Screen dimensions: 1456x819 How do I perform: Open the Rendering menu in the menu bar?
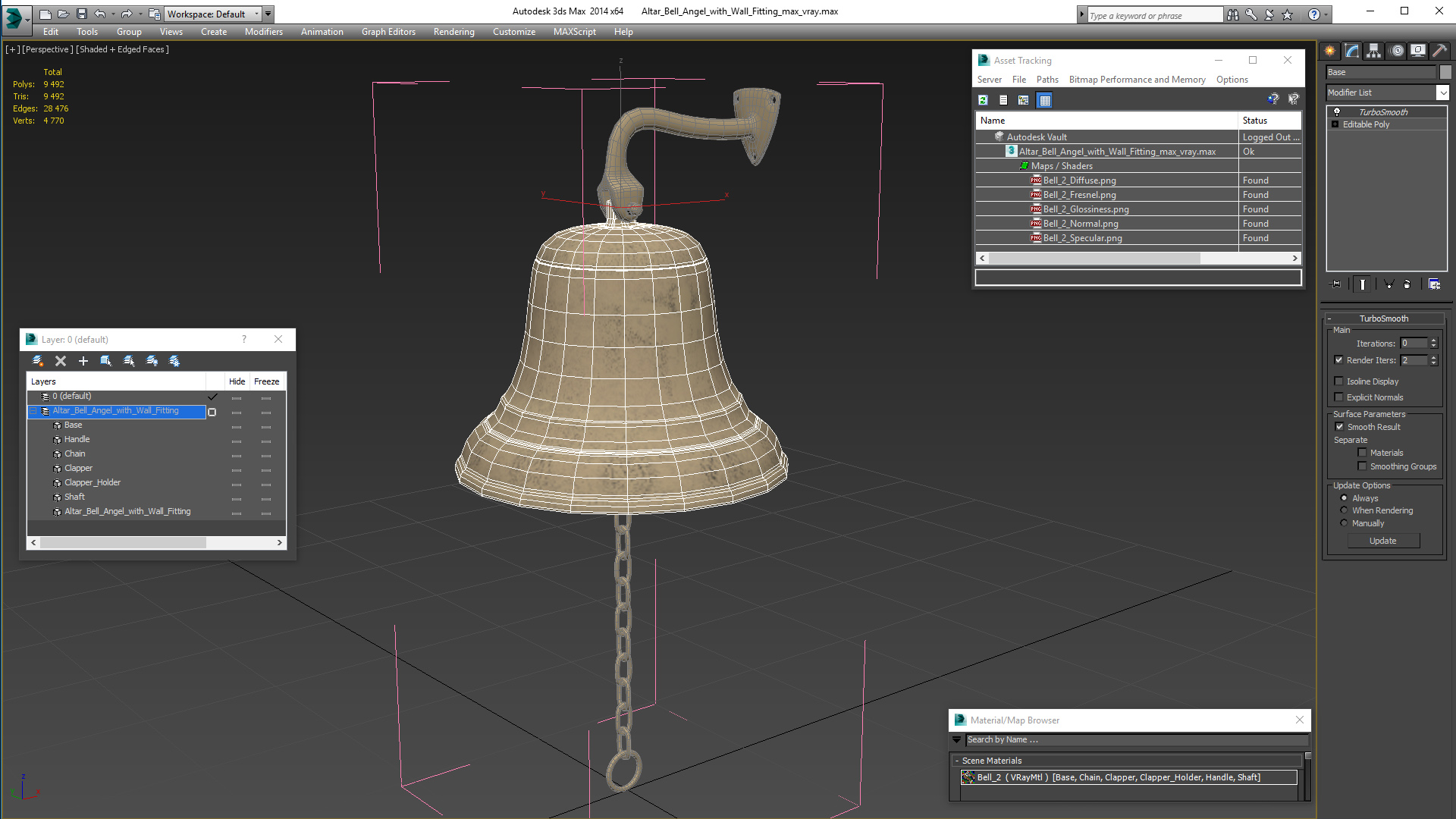(453, 32)
